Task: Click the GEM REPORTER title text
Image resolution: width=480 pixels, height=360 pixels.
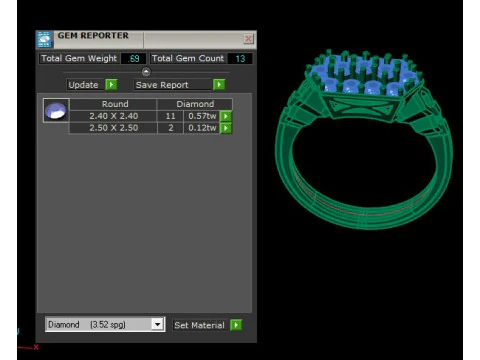Action: [x=93, y=36]
